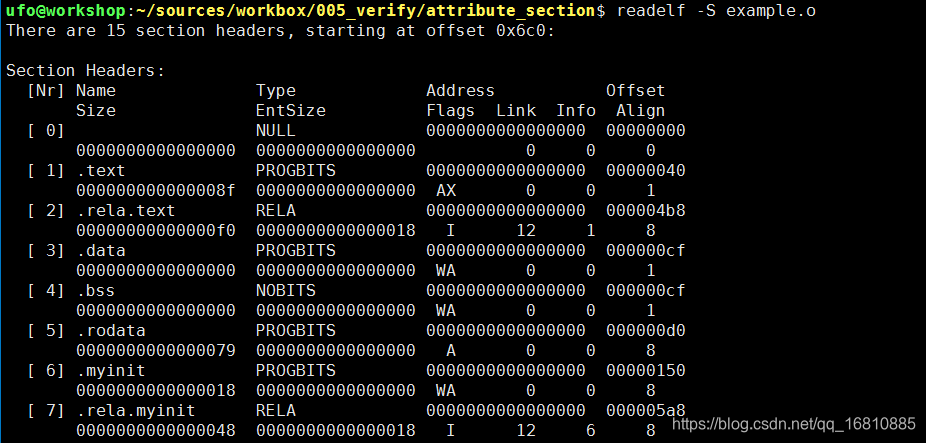Click the PROGBITS type of .myinit

pyautogui.click(x=295, y=370)
